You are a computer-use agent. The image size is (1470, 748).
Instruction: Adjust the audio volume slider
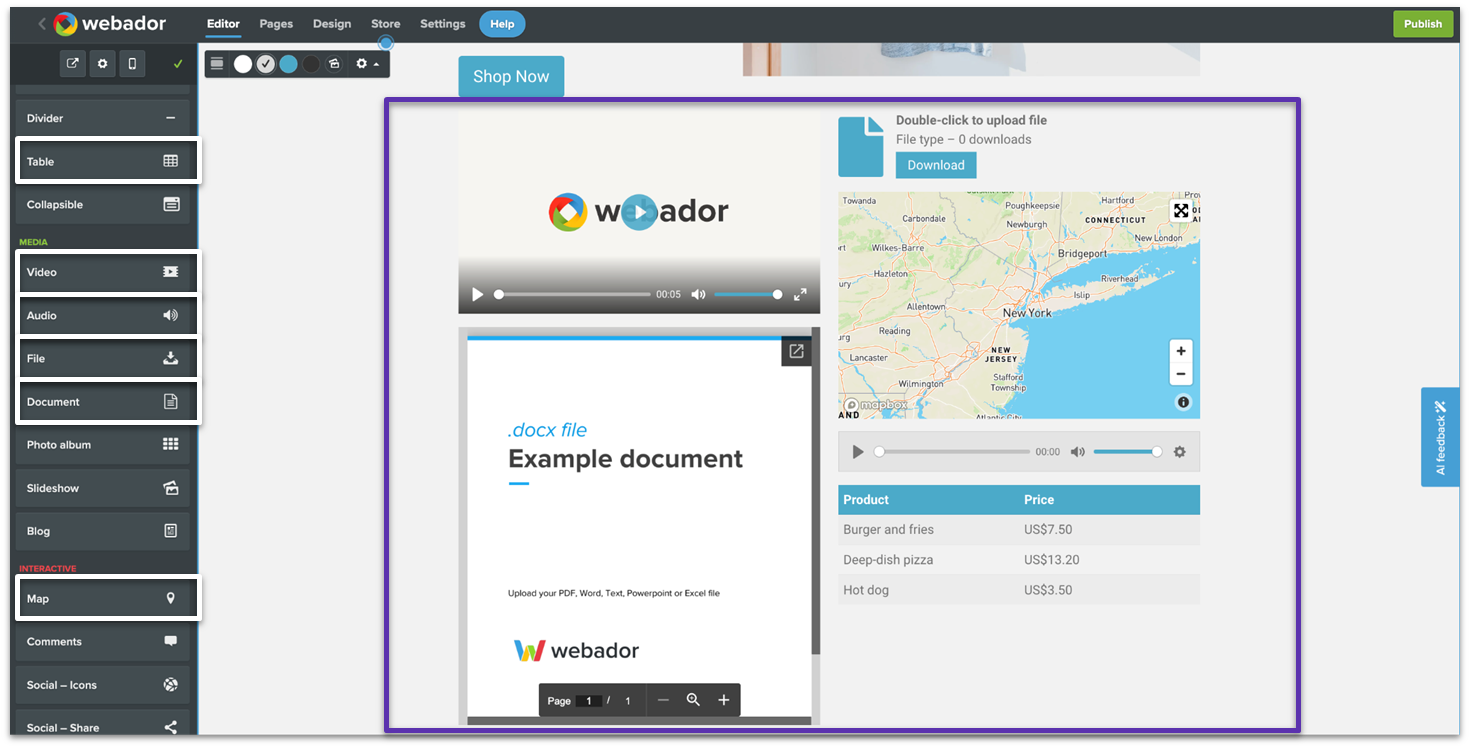[1128, 452]
